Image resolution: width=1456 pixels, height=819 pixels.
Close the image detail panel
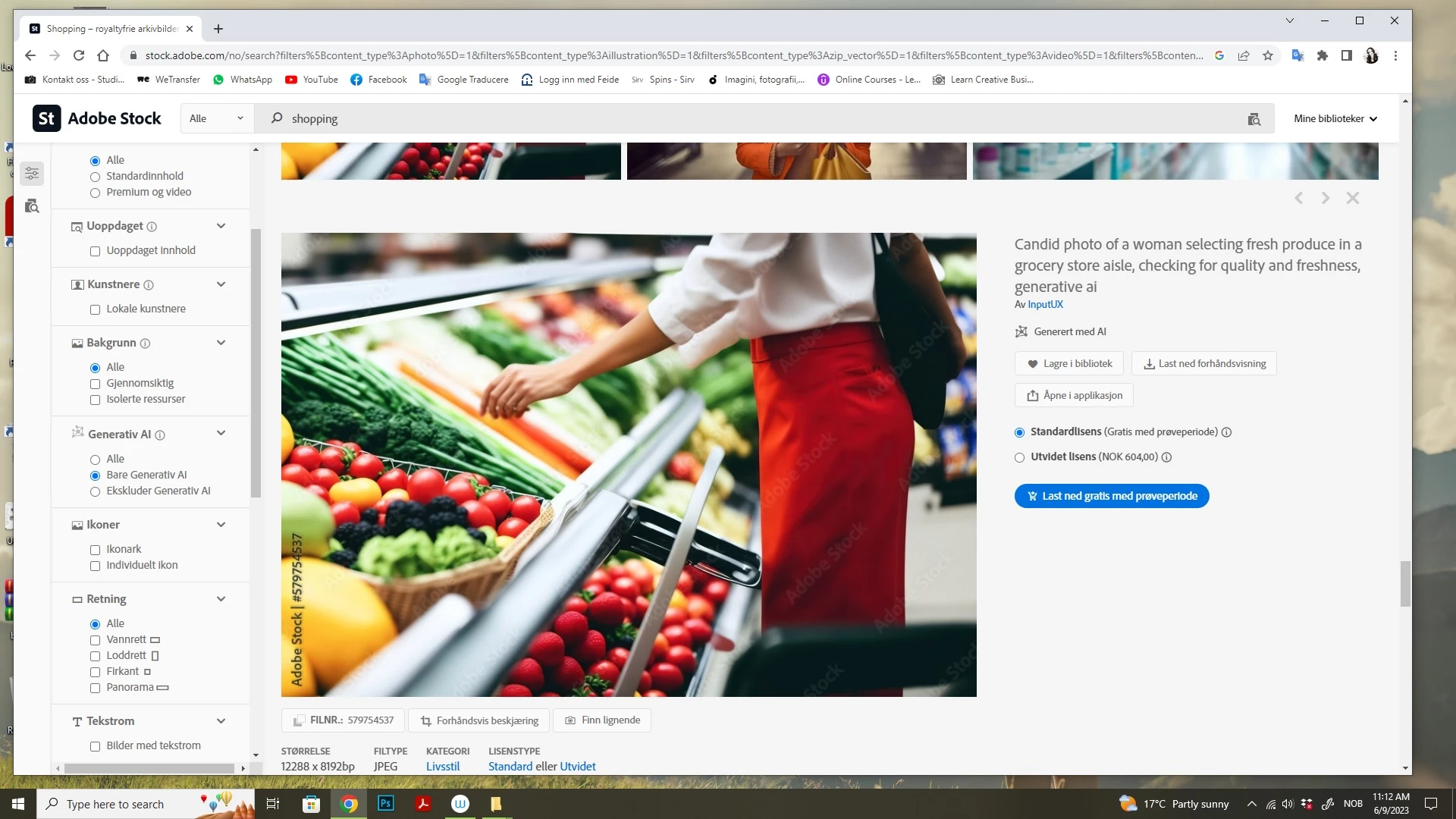coord(1352,198)
